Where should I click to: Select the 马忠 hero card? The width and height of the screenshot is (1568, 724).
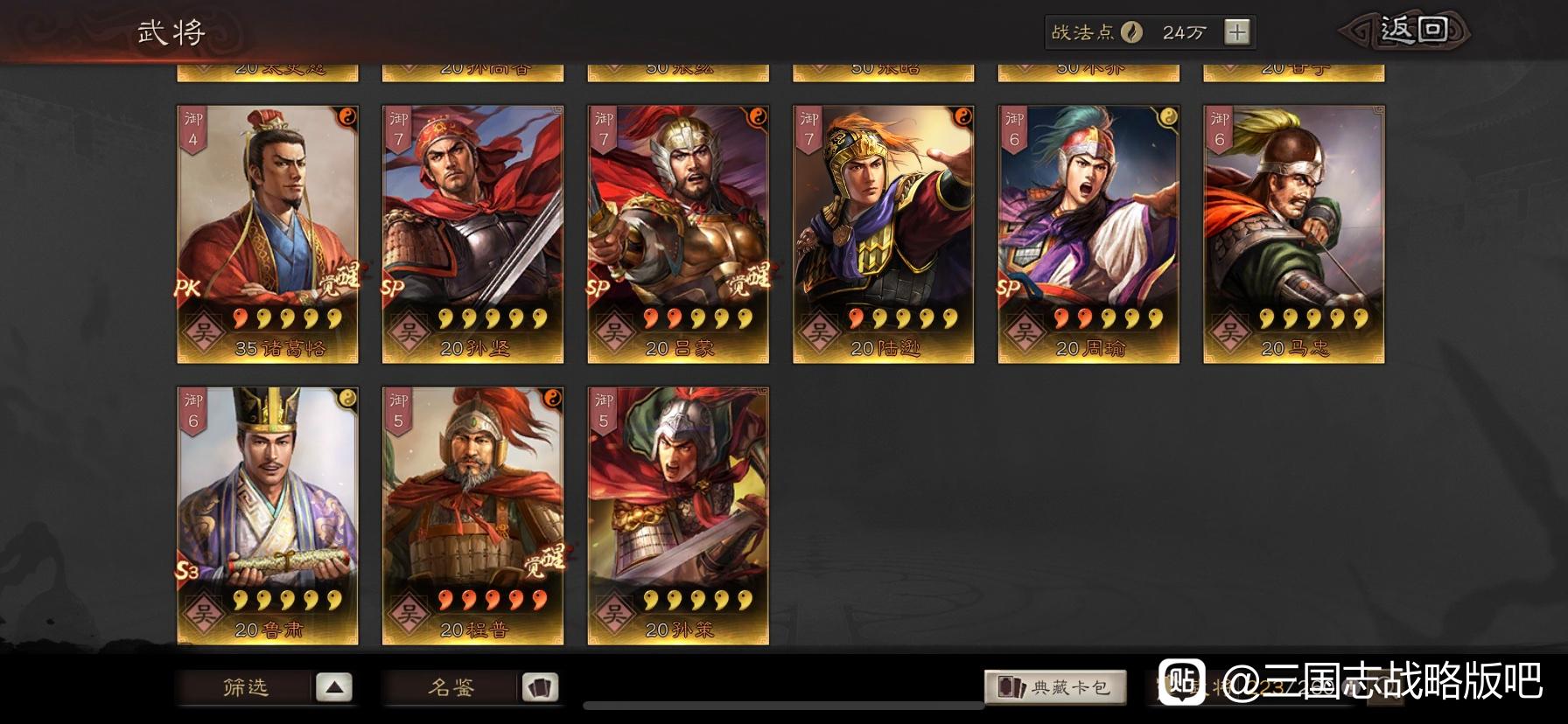1294,234
